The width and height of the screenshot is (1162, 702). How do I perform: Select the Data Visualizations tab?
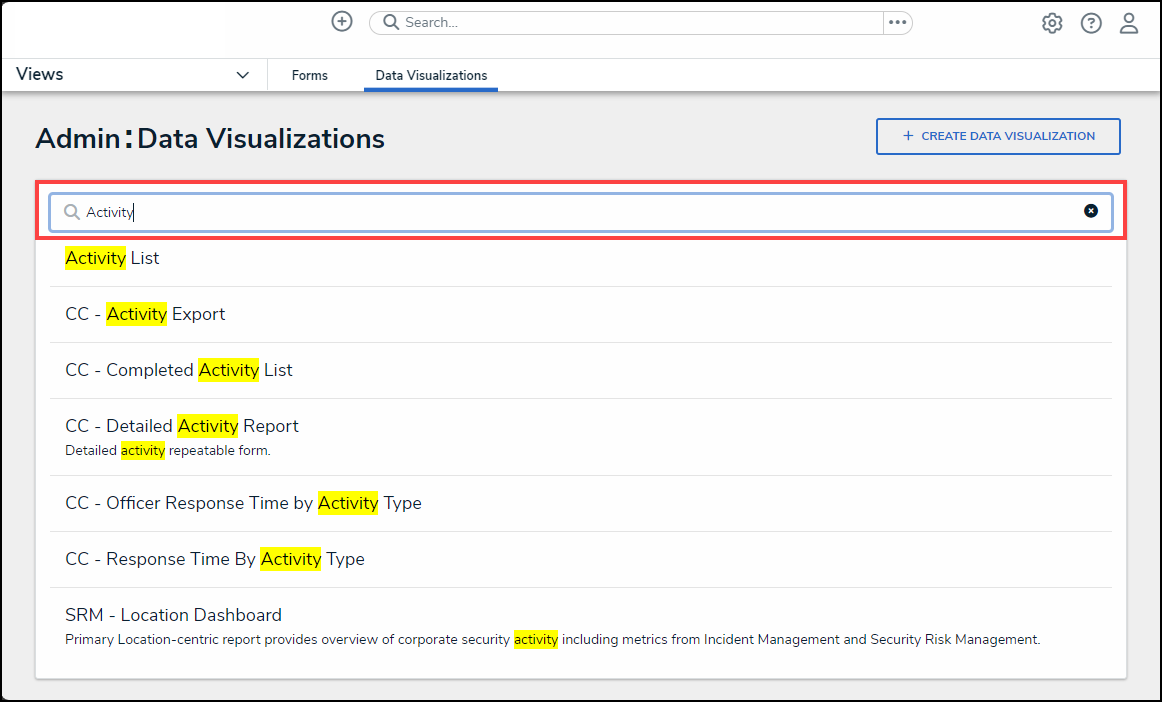pyautogui.click(x=431, y=75)
